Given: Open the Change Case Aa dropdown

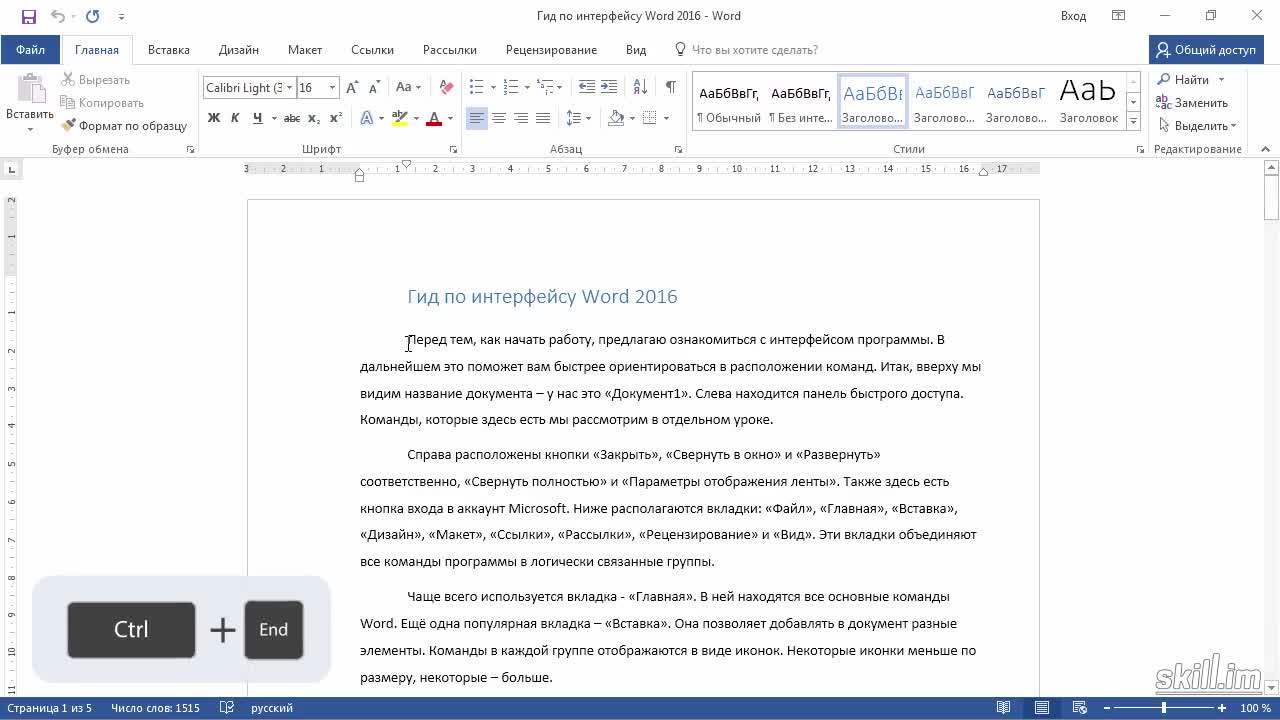Looking at the screenshot, I should click(x=407, y=88).
